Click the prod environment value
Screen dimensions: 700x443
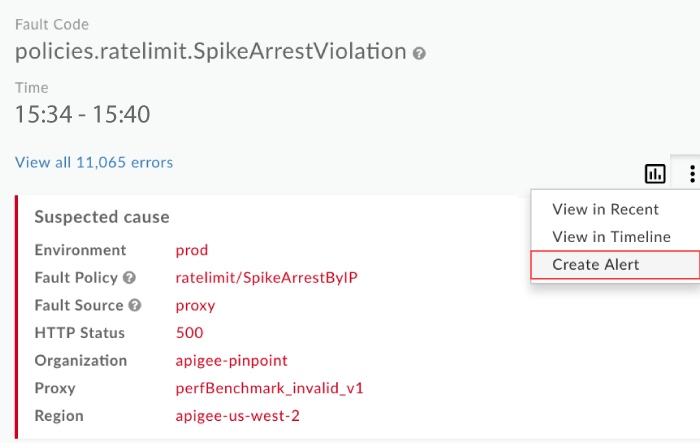pos(191,250)
